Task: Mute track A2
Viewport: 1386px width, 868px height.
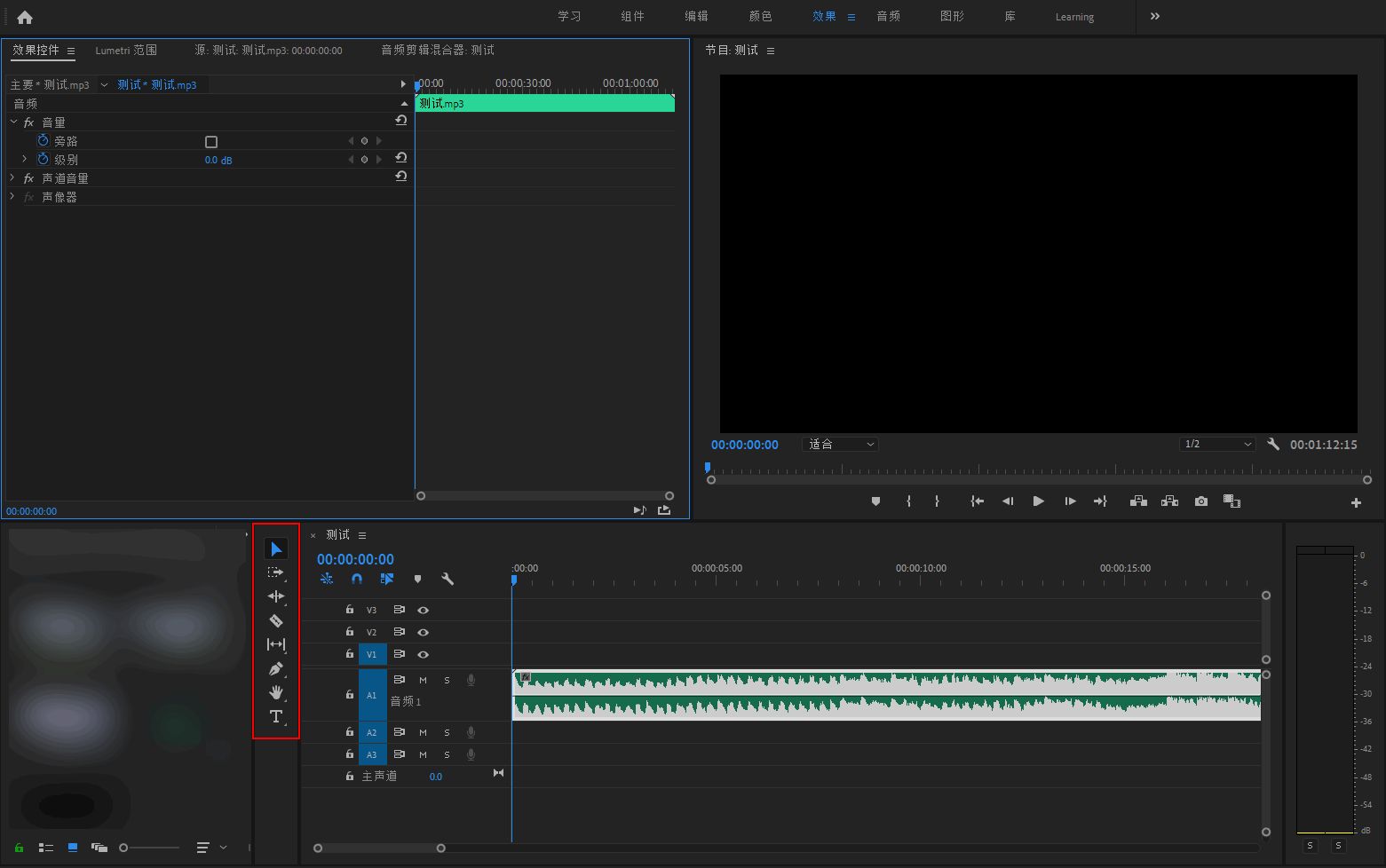Action: click(423, 733)
